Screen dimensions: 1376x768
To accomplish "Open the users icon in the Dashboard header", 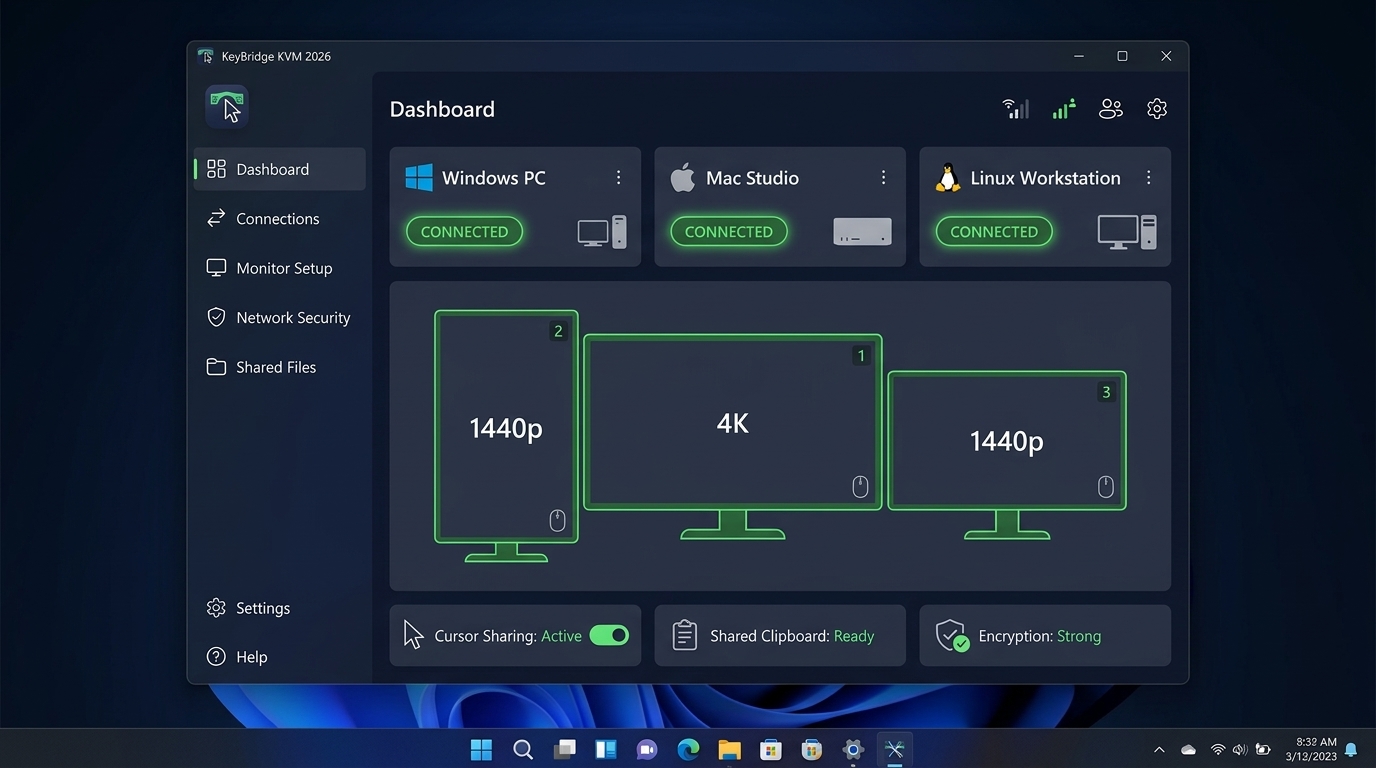I will point(1110,109).
